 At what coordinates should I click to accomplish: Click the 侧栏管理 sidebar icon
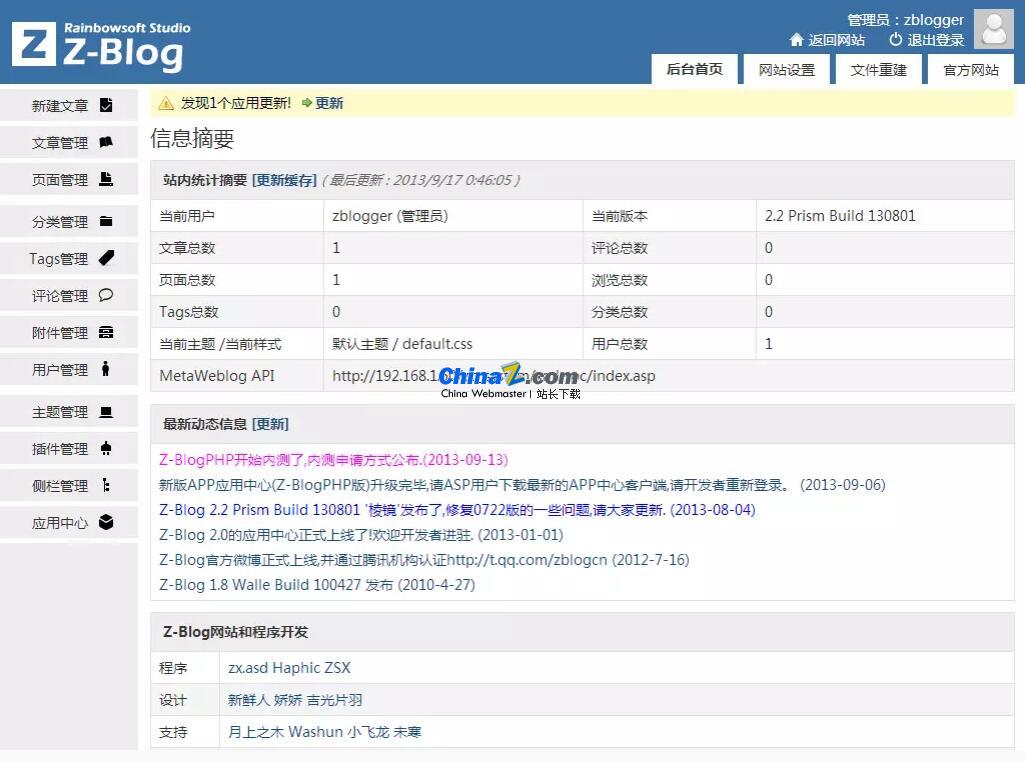click(106, 486)
